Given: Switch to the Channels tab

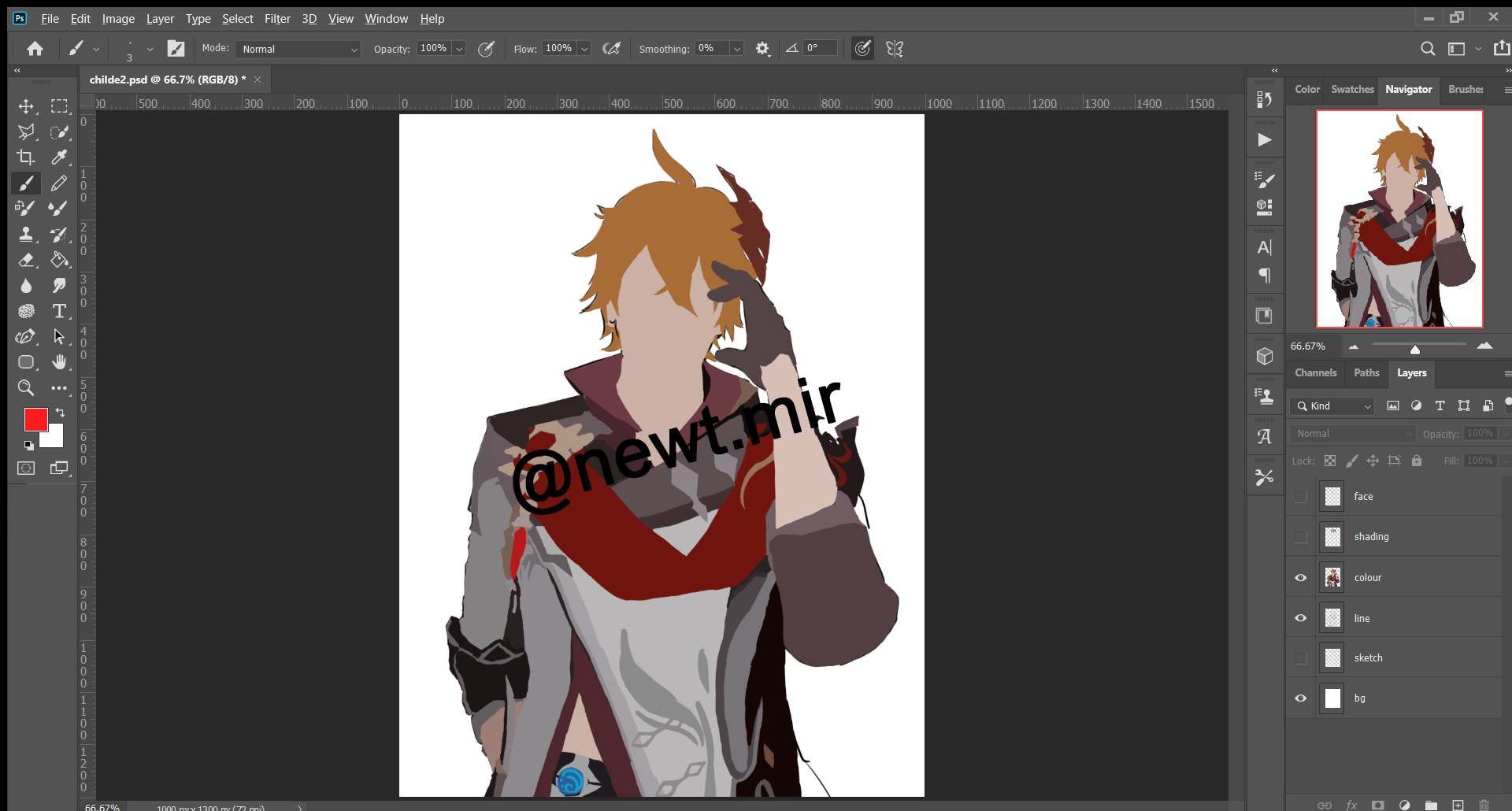Looking at the screenshot, I should (x=1315, y=373).
